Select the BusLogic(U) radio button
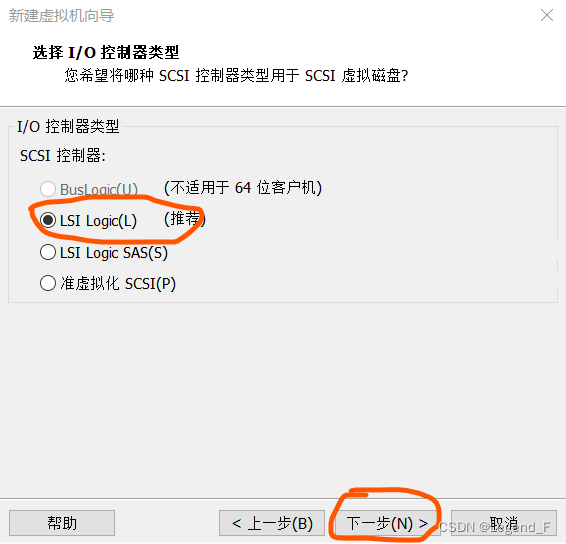The height and width of the screenshot is (544, 566). (48, 188)
